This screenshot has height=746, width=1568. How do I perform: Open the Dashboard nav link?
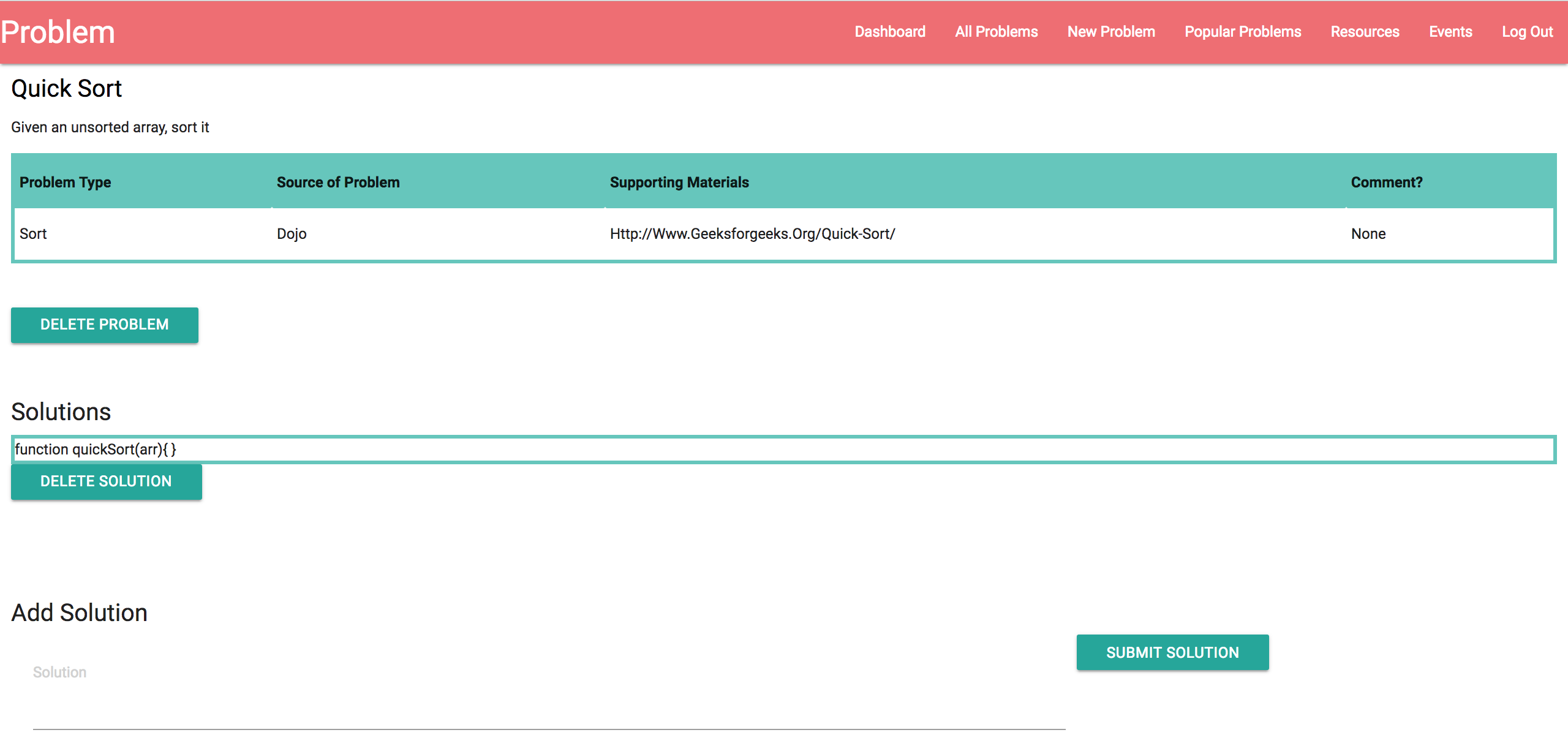coord(889,32)
